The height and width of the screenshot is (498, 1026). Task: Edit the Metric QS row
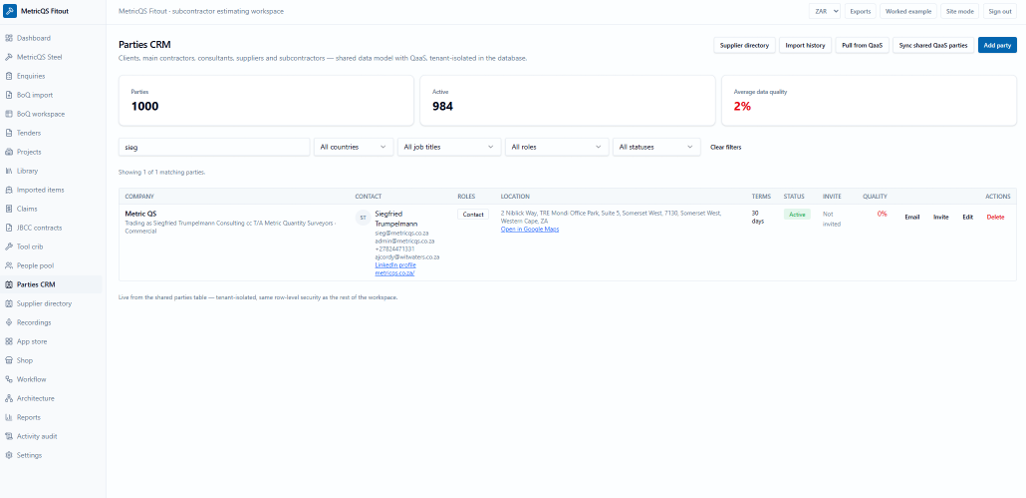point(968,217)
